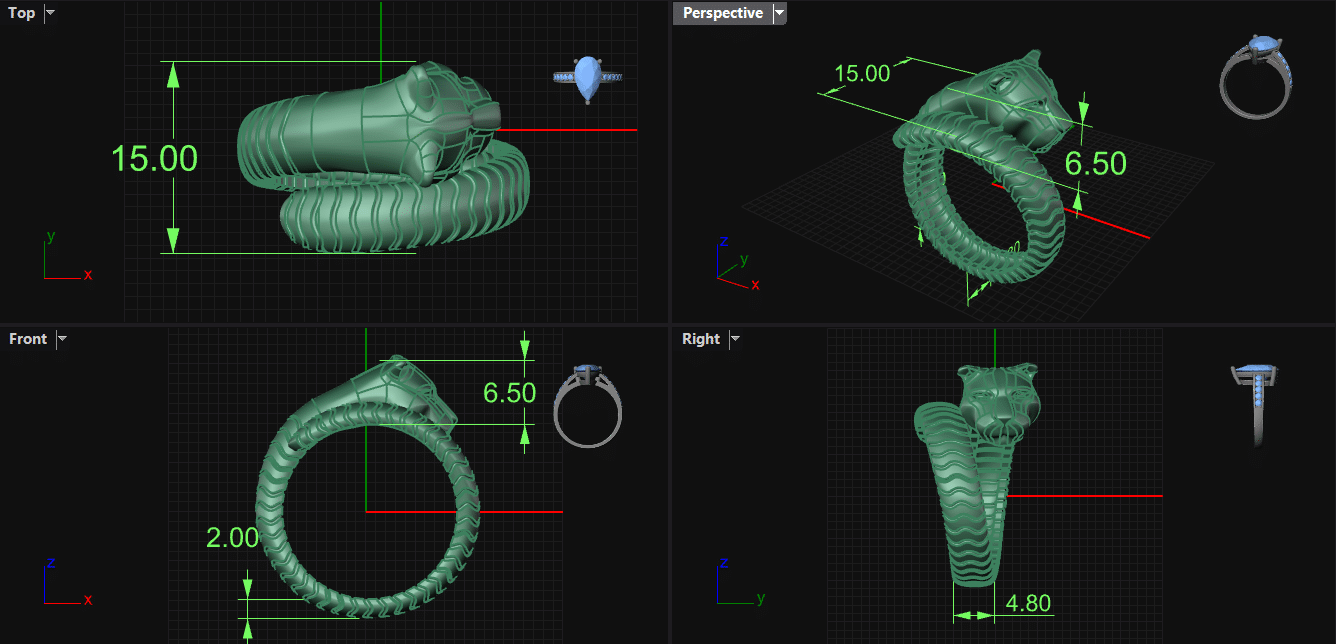Image resolution: width=1336 pixels, height=644 pixels.
Task: Expand the Perspective viewport menu arrow
Action: 780,13
